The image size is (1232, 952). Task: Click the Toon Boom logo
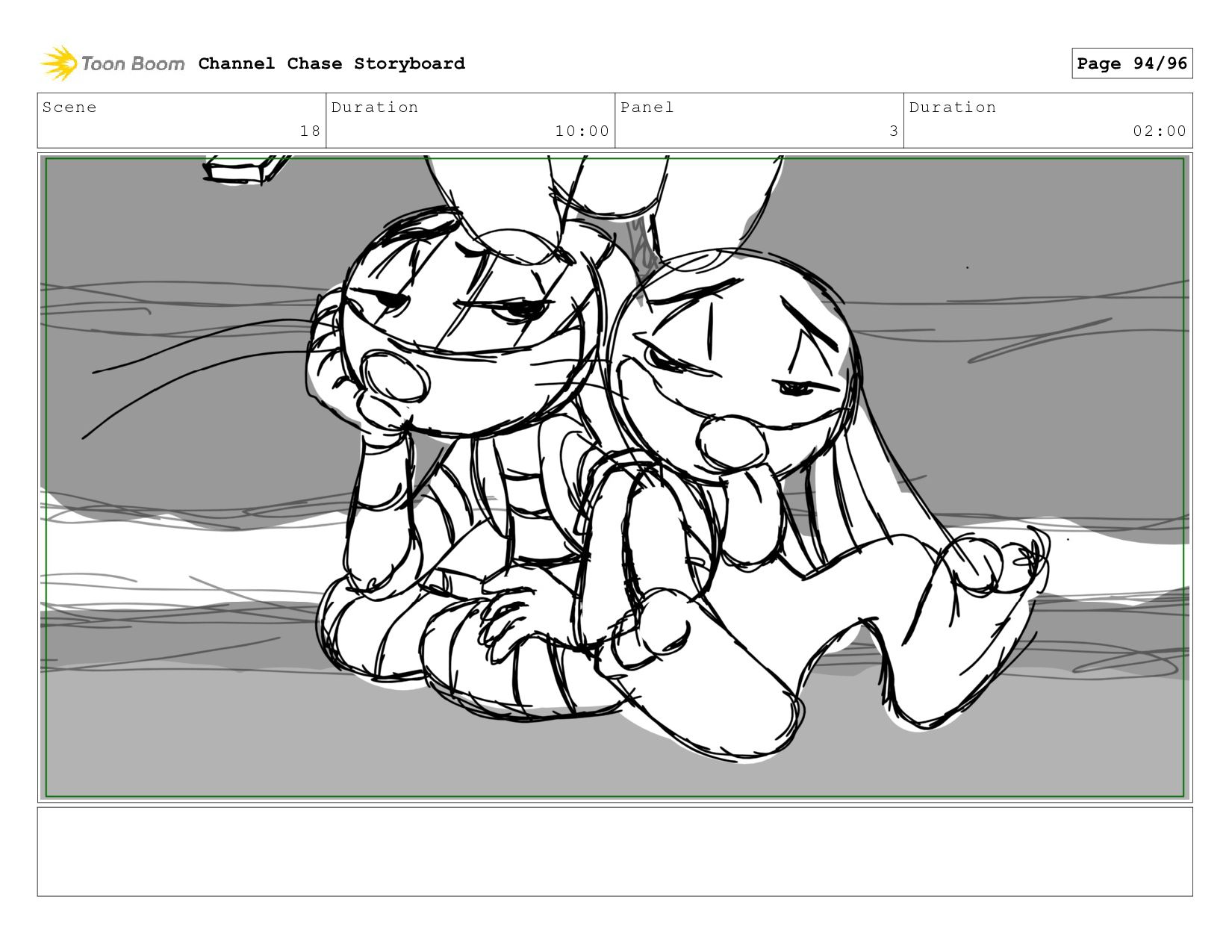pos(112,63)
